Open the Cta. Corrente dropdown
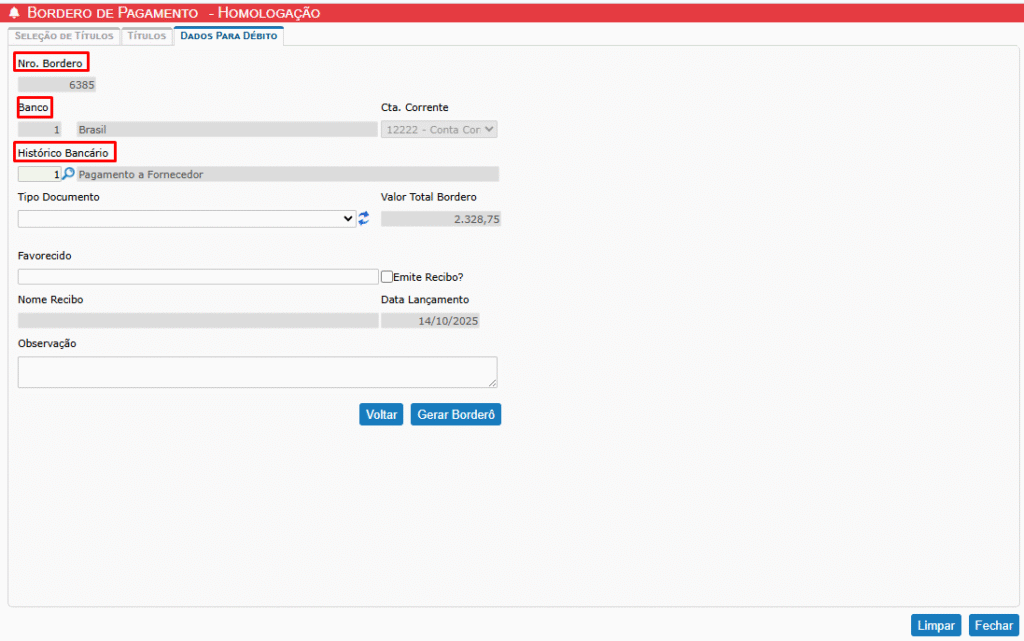The width and height of the screenshot is (1024, 641). coord(439,129)
